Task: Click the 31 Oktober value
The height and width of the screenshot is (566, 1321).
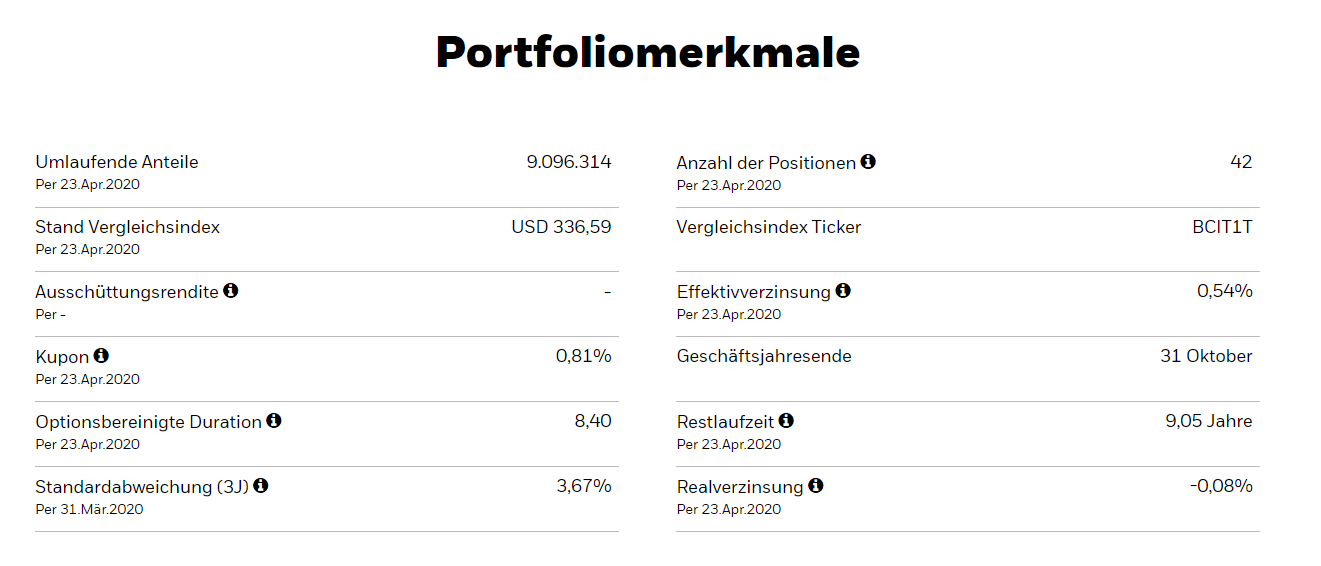Action: click(1206, 356)
